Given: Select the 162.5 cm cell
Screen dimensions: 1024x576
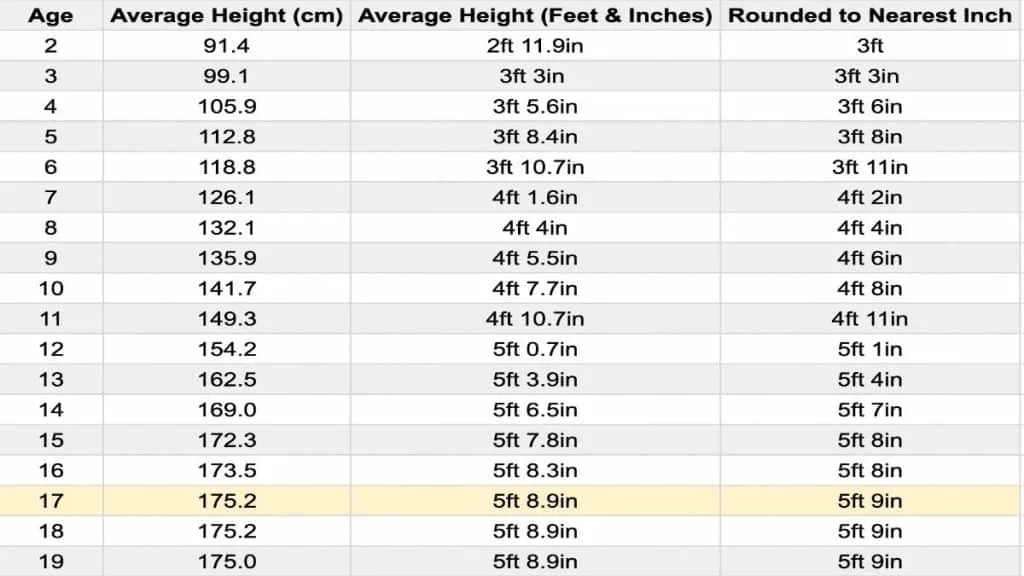Looking at the screenshot, I should click(226, 380).
